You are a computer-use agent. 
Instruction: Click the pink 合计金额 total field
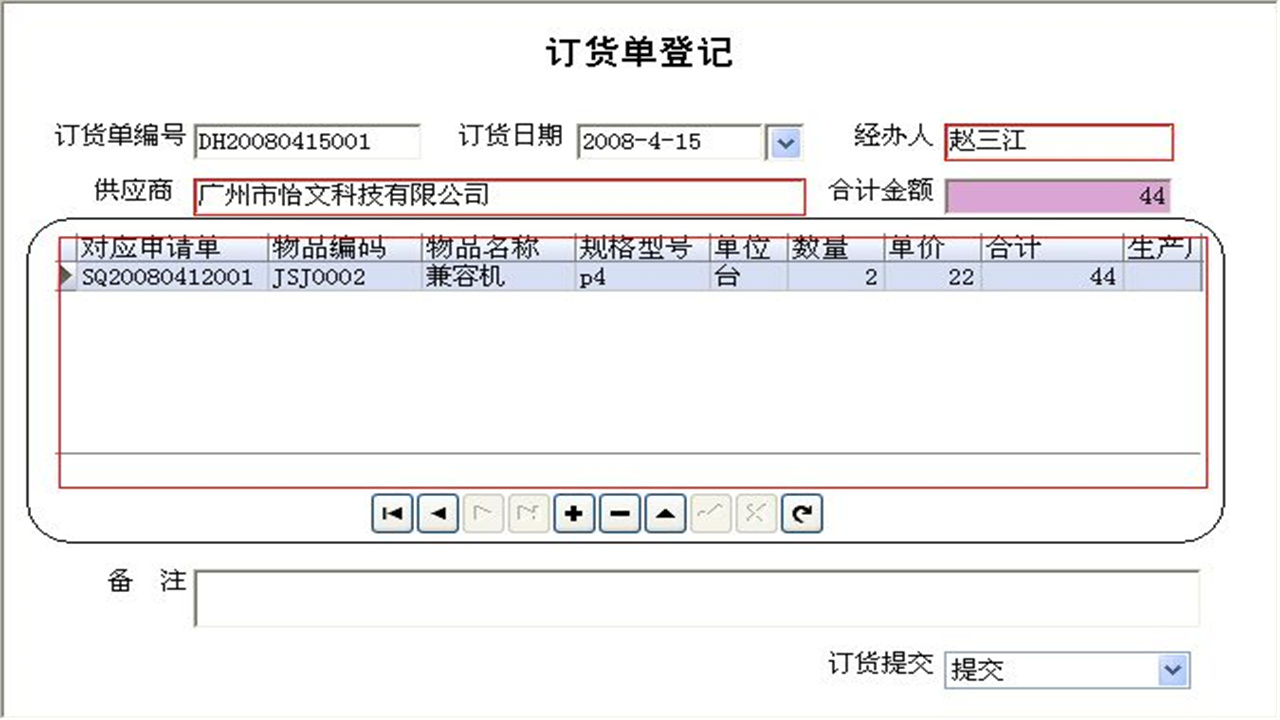point(1057,196)
